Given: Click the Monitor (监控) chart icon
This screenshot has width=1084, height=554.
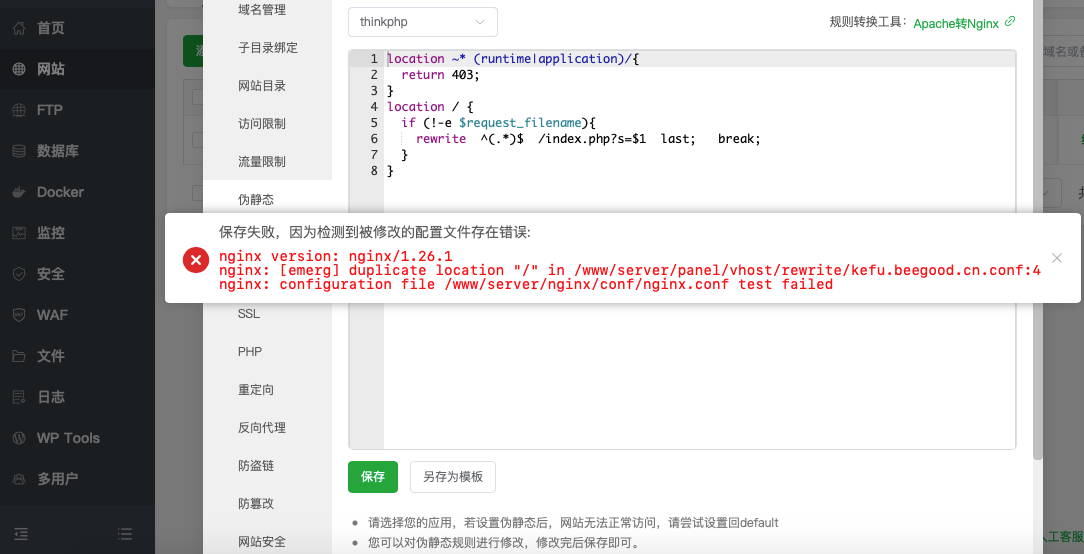Looking at the screenshot, I should (19, 233).
